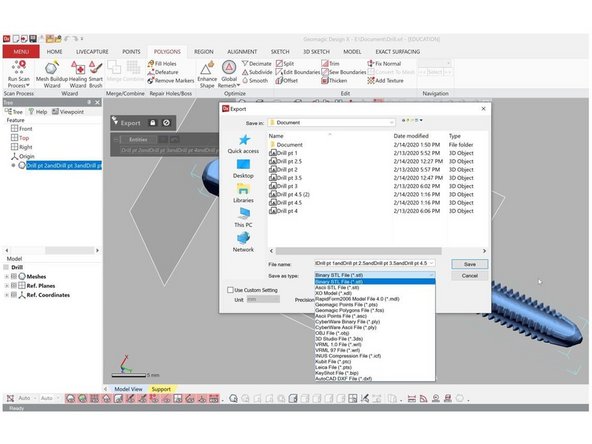
Task: Launch the Mesh Buildup Wizard
Action: pyautogui.click(x=52, y=74)
